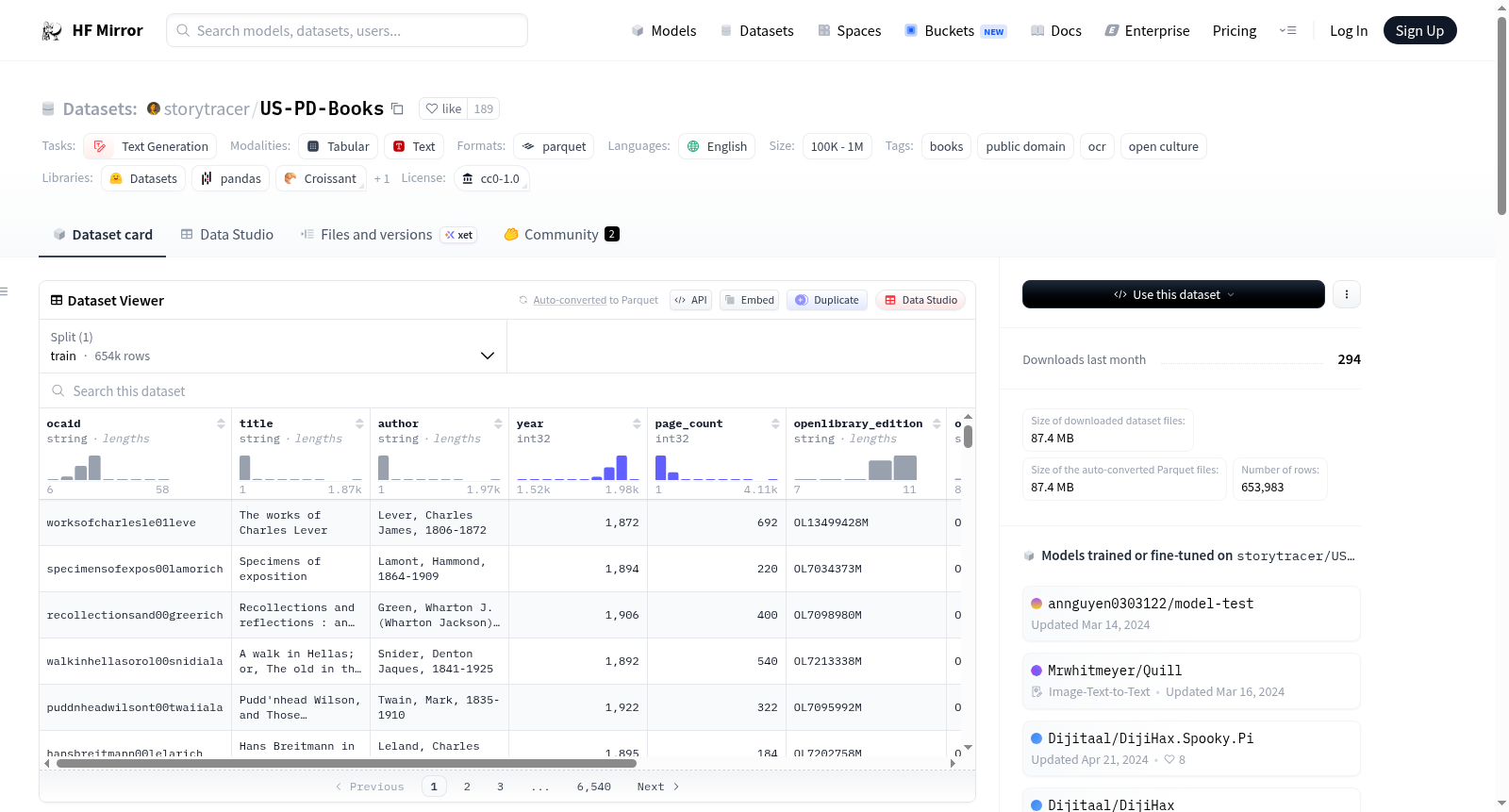This screenshot has width=1509, height=812.
Task: Click the Duplicate button
Action: pos(827,300)
